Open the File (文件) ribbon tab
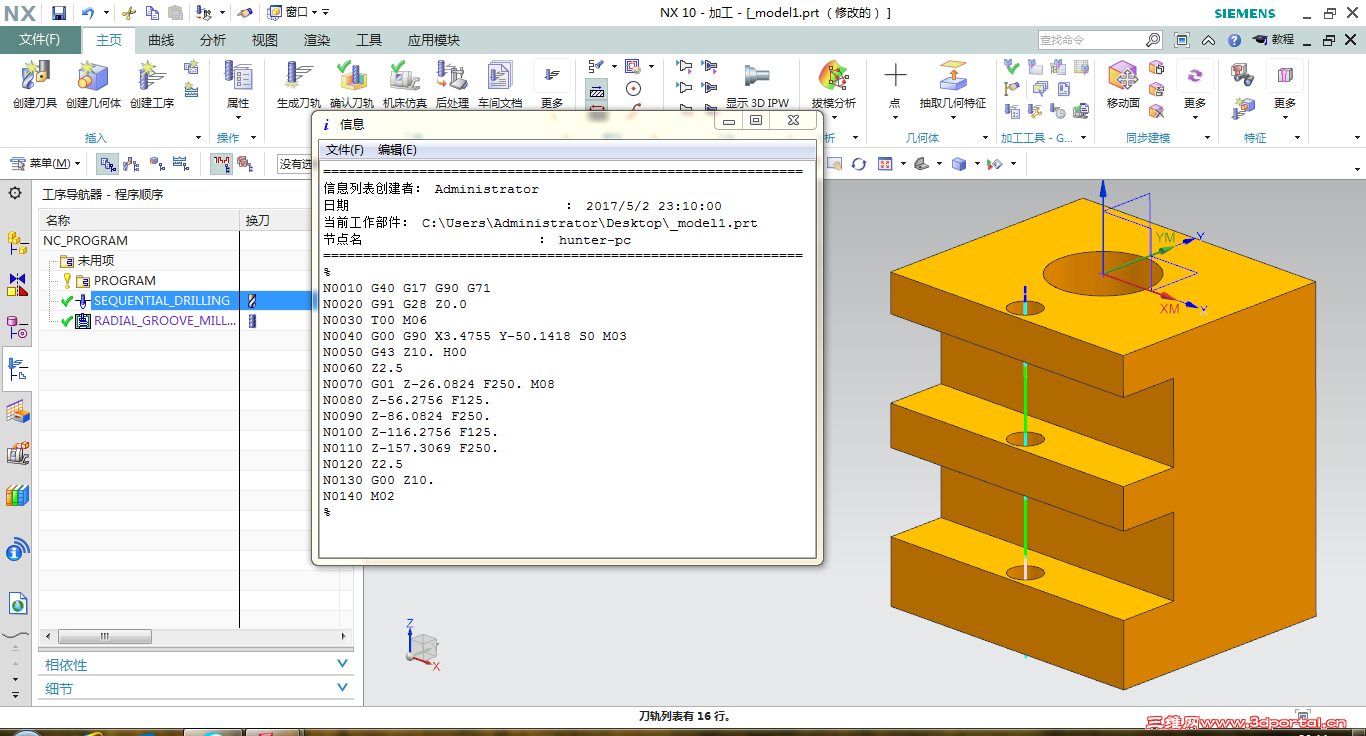The width and height of the screenshot is (1366, 736). tap(40, 40)
